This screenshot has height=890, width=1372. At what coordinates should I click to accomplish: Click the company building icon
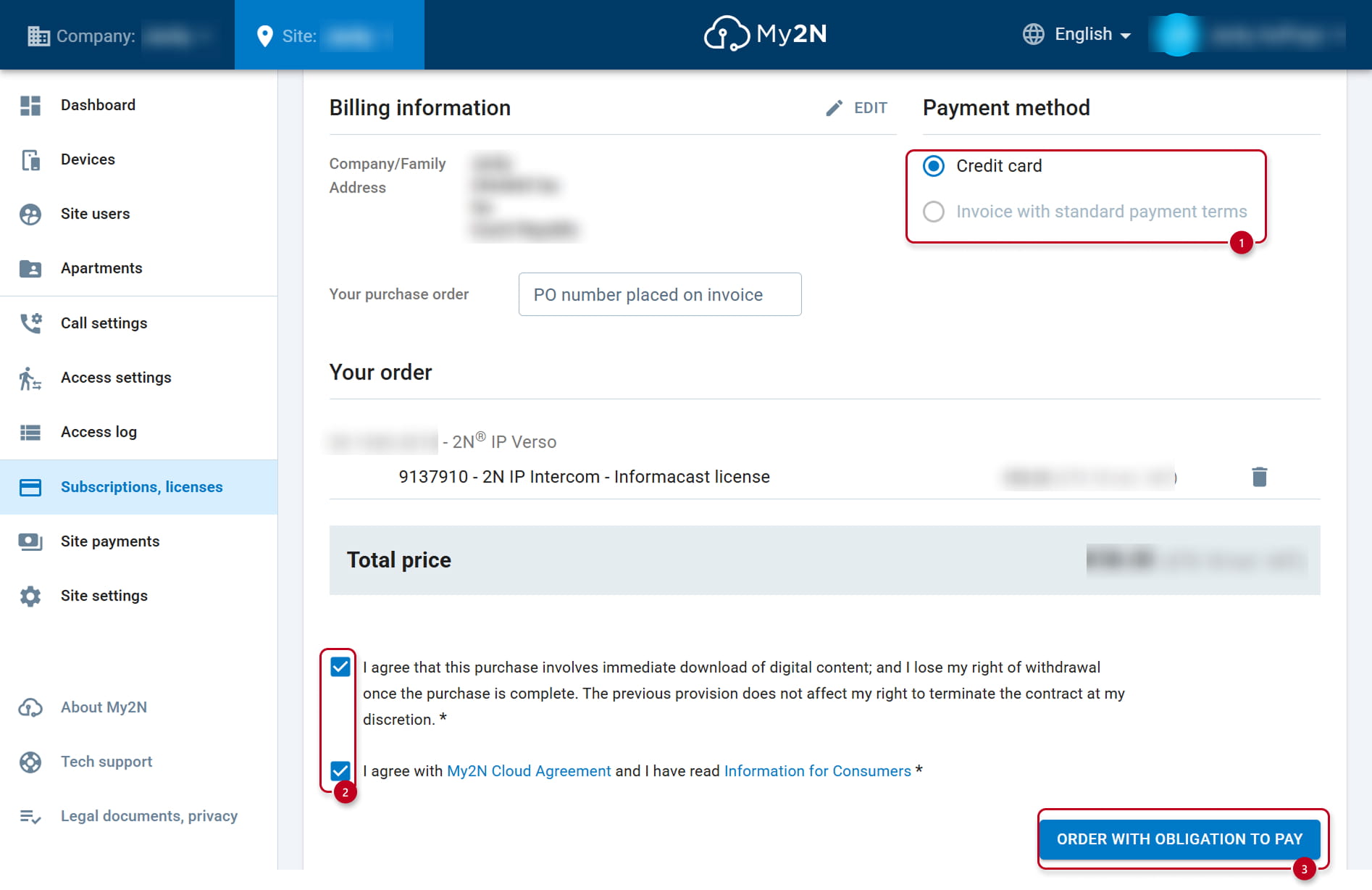coord(38,36)
